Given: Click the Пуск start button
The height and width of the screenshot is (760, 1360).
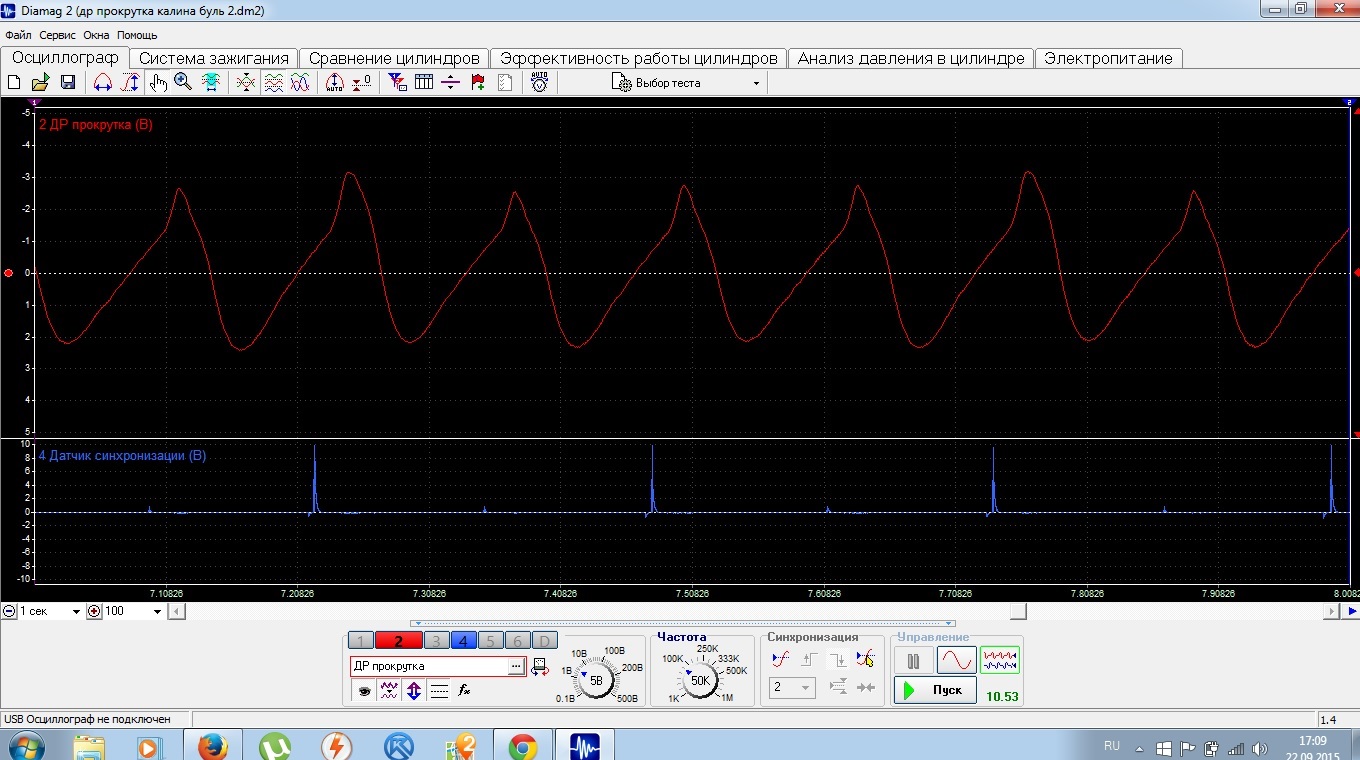Looking at the screenshot, I should 935,690.
